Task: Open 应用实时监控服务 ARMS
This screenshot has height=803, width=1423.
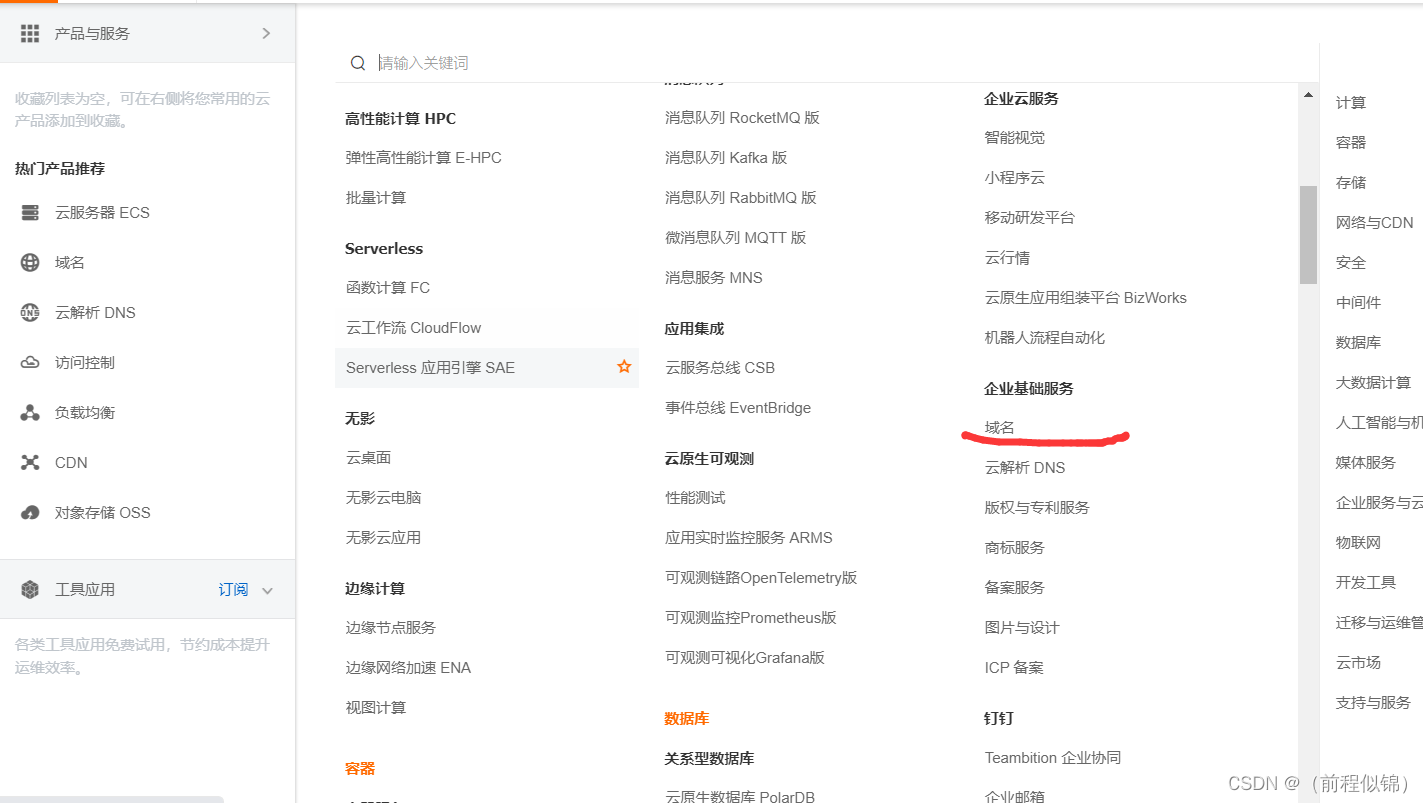Action: tap(749, 537)
